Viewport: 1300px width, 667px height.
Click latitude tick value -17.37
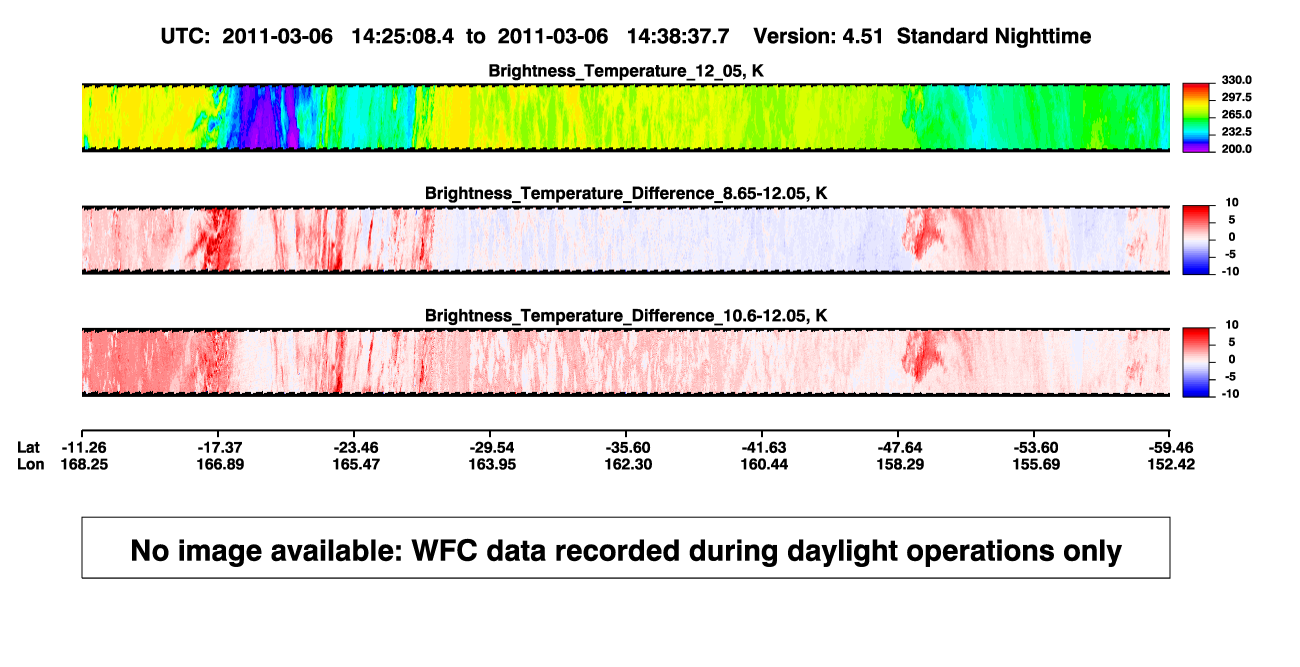(x=220, y=447)
